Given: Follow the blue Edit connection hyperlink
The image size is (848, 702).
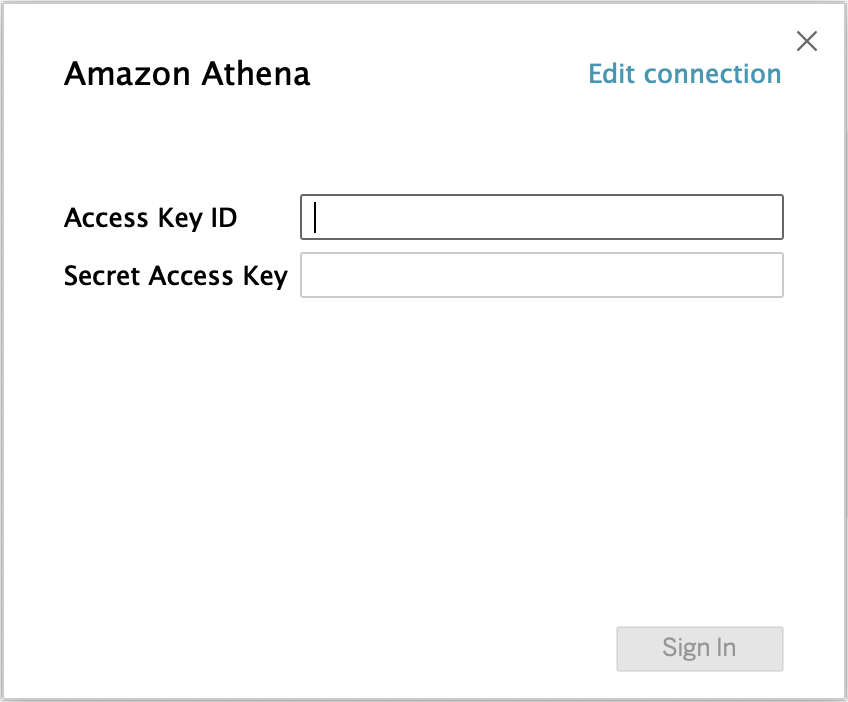Looking at the screenshot, I should (x=684, y=74).
